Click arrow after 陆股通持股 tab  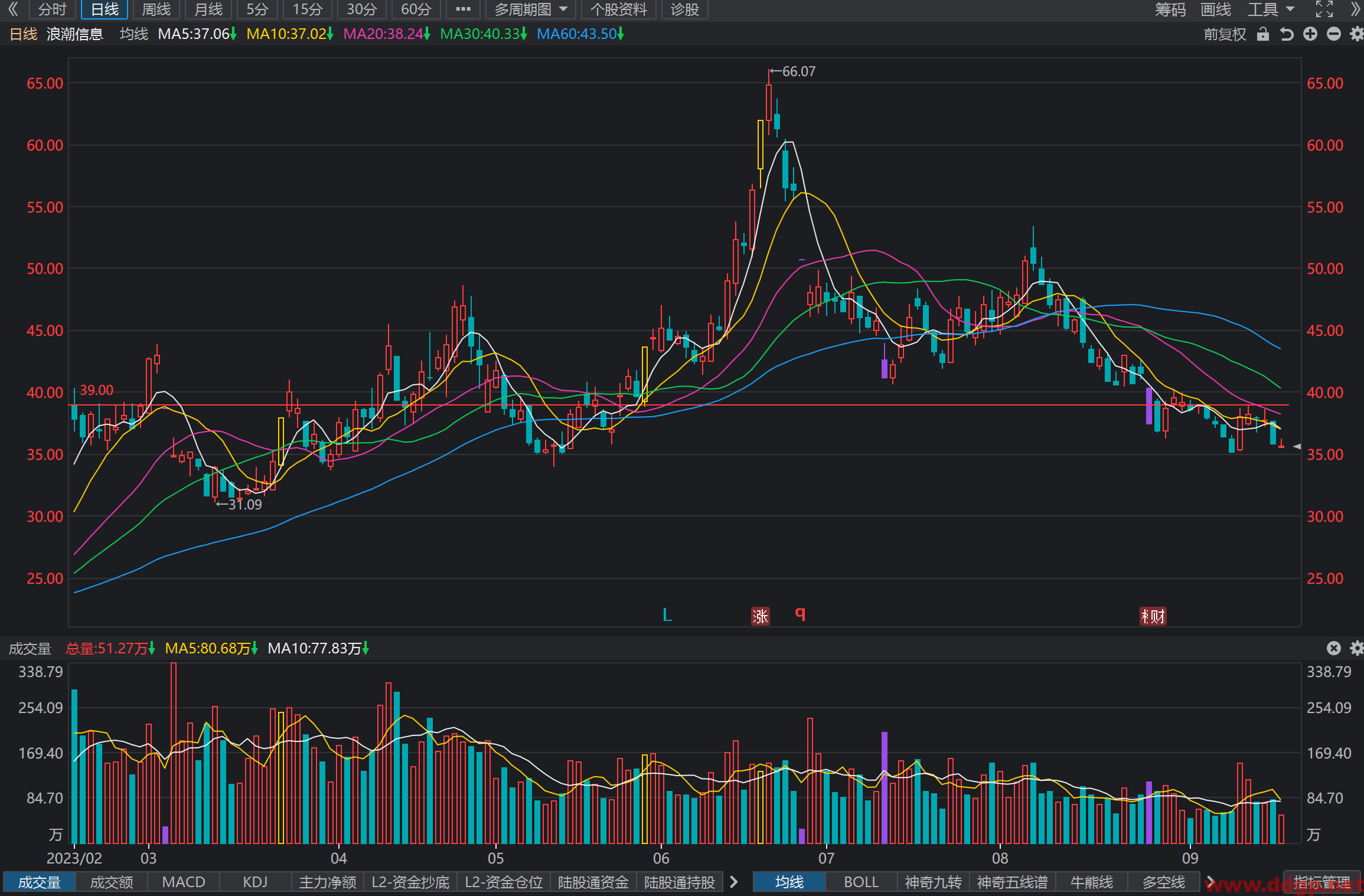[x=734, y=882]
